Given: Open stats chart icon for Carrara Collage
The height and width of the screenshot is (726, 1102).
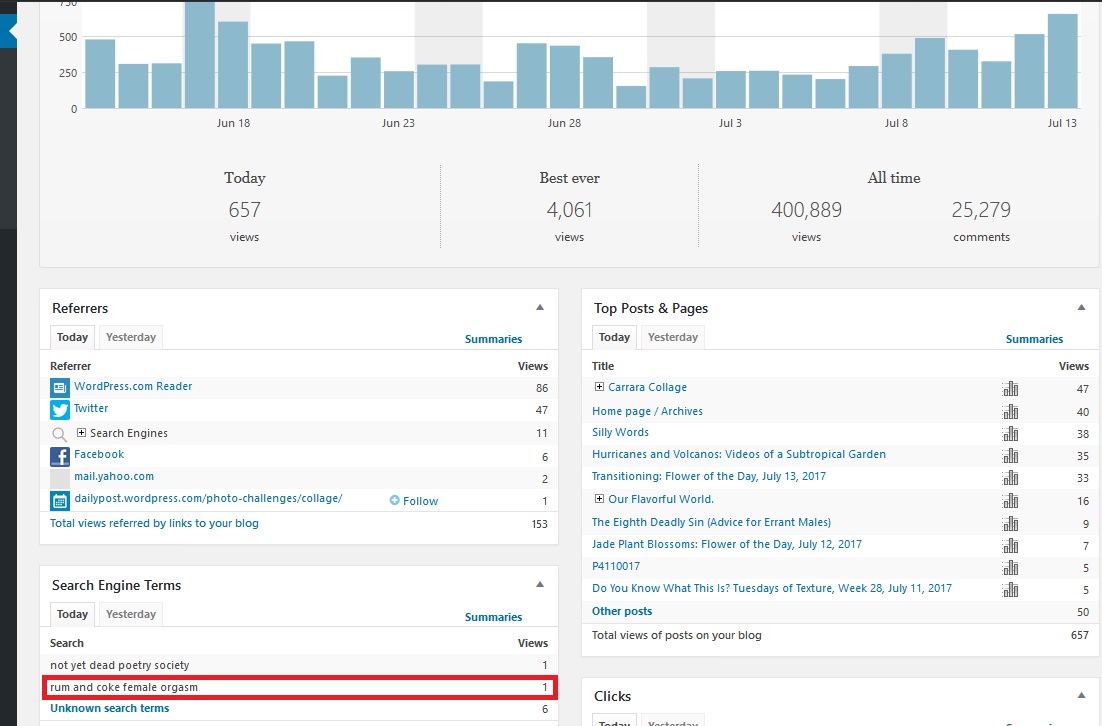Looking at the screenshot, I should pos(1009,388).
